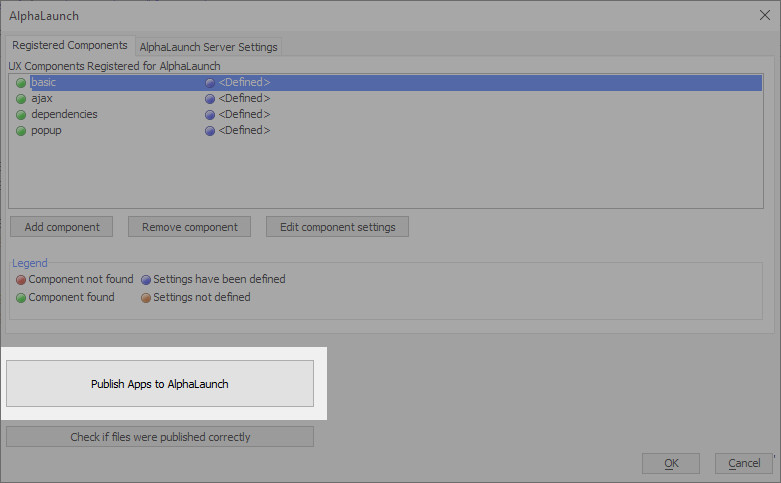Click purple settings icon in popup row

click(210, 131)
